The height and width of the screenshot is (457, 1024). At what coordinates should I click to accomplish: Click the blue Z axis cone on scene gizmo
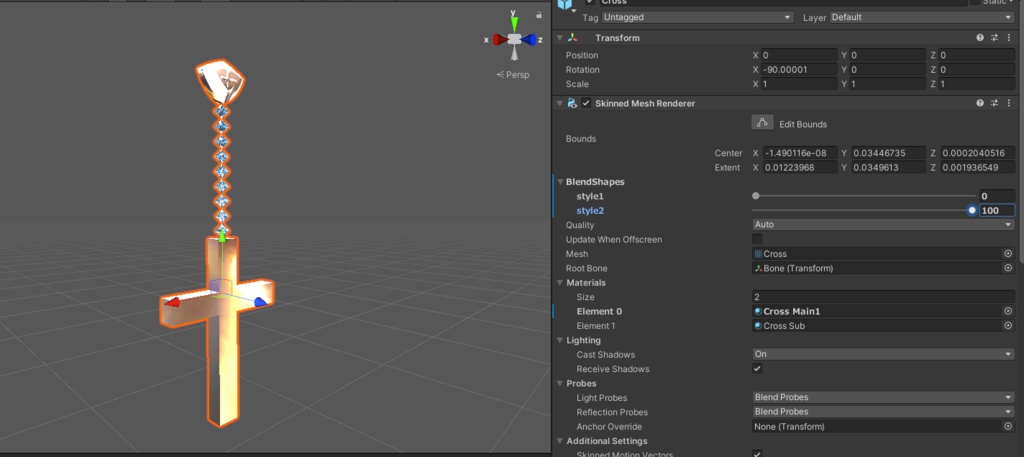pyautogui.click(x=529, y=40)
